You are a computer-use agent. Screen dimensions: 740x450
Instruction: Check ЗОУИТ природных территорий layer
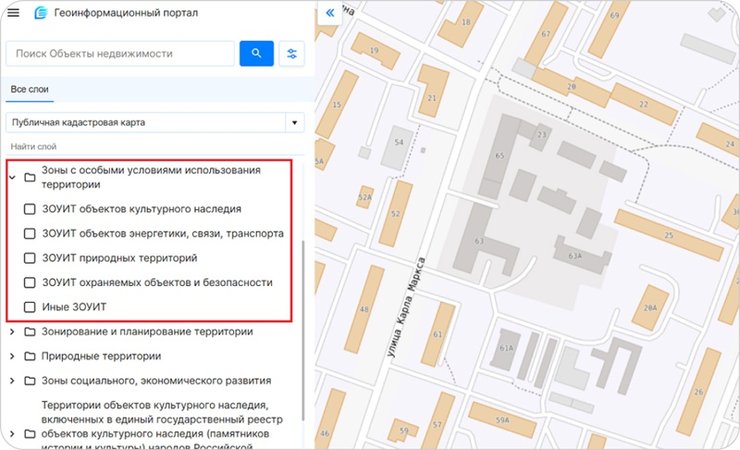coord(30,258)
